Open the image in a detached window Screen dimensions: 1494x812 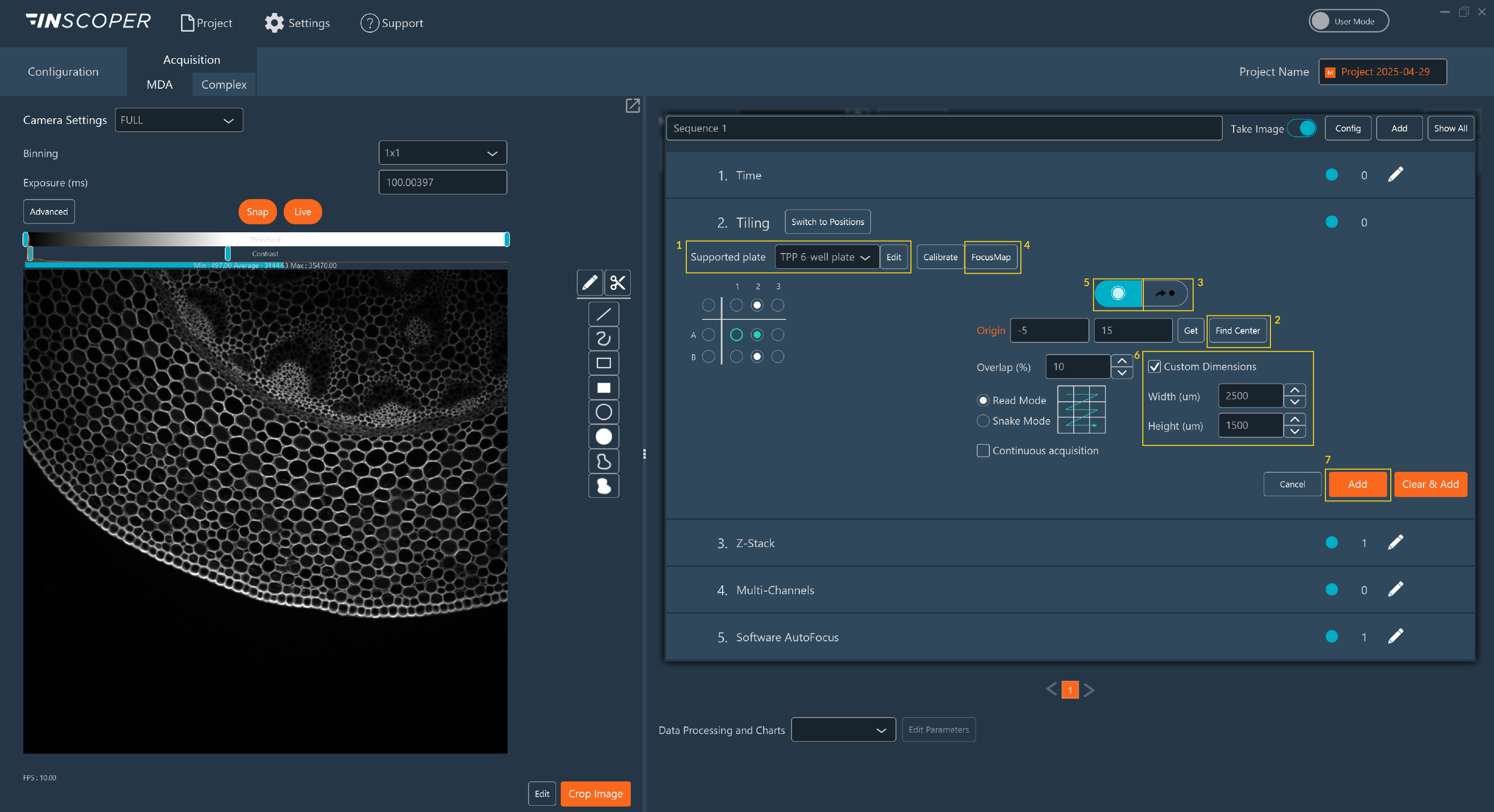[632, 106]
